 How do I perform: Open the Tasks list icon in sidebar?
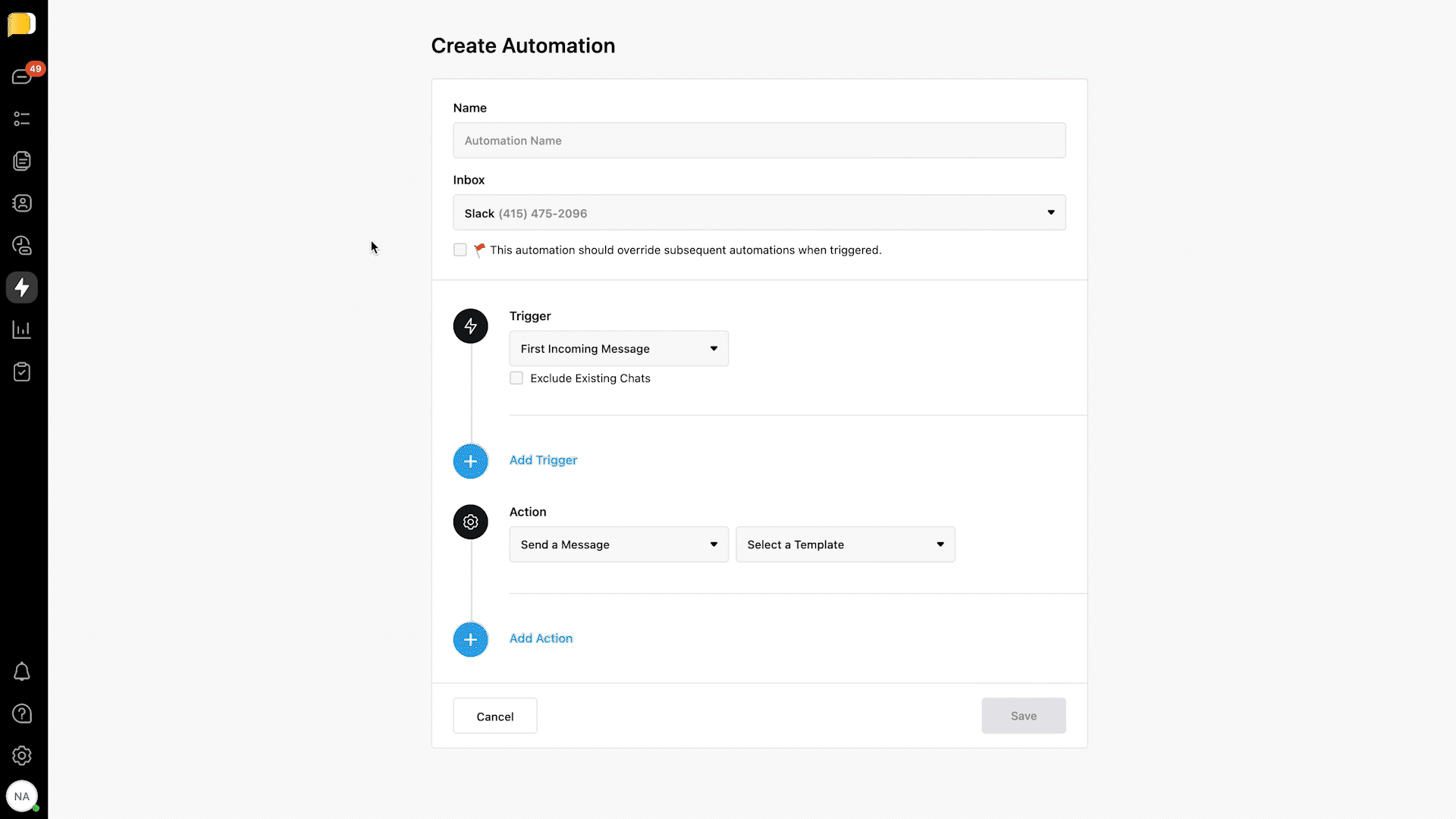tap(22, 118)
